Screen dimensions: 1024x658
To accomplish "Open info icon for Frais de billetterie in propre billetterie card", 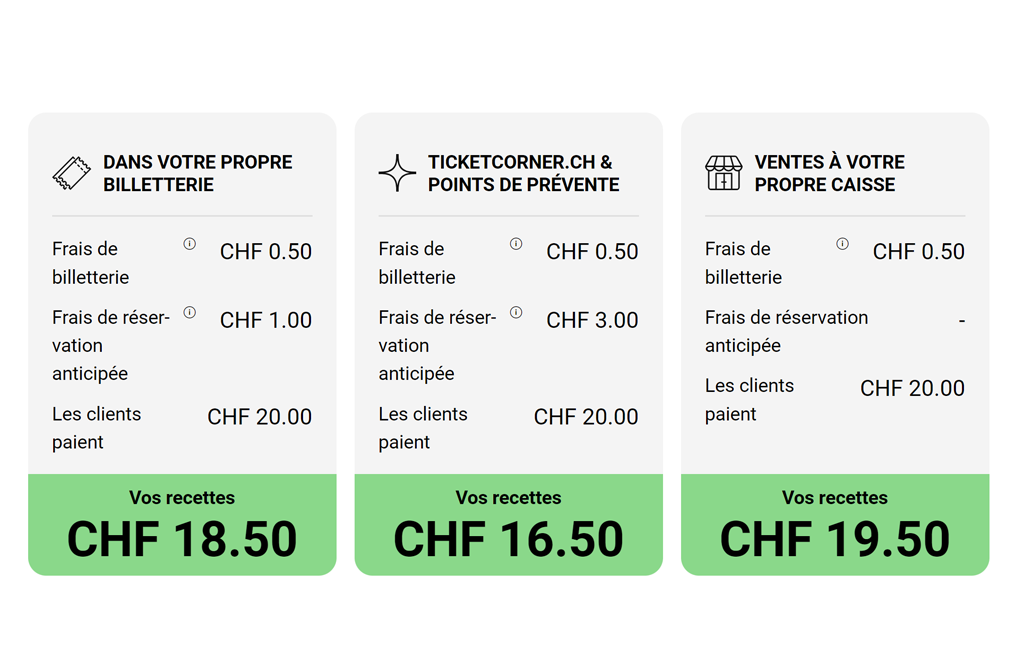I will [190, 244].
